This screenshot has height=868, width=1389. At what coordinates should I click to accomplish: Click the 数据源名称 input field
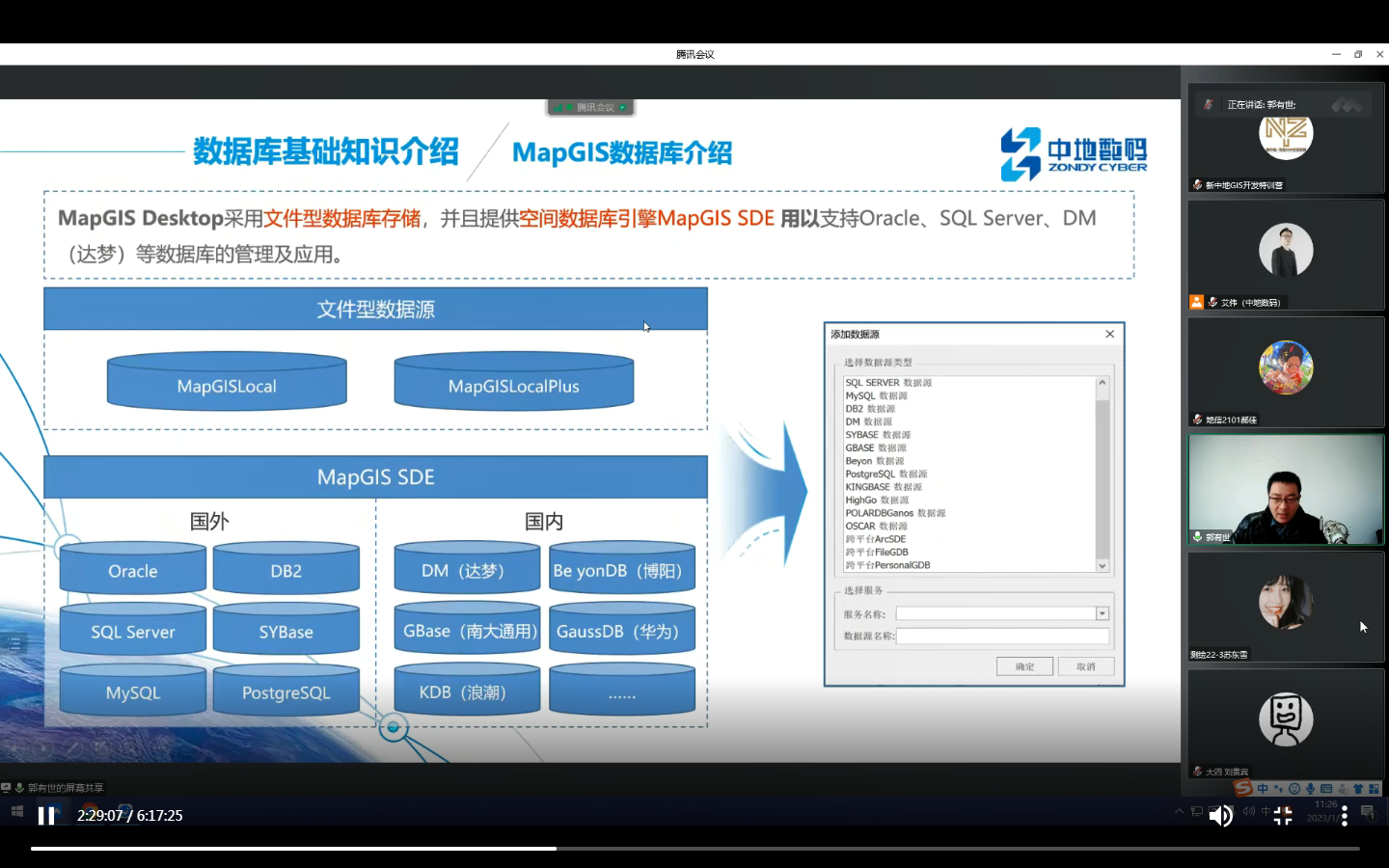(1002, 636)
